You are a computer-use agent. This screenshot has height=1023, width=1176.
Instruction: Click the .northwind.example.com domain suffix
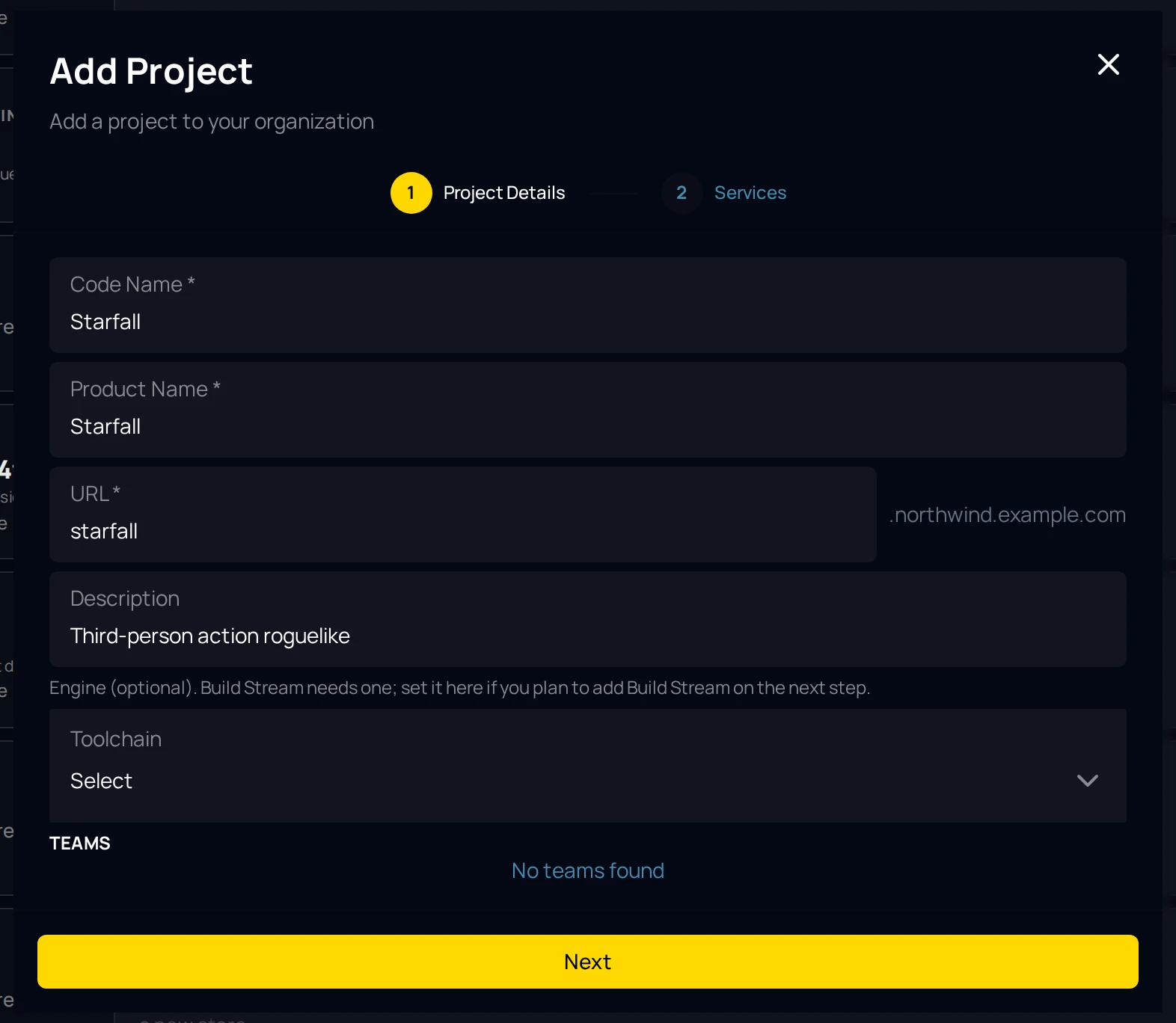1007,514
